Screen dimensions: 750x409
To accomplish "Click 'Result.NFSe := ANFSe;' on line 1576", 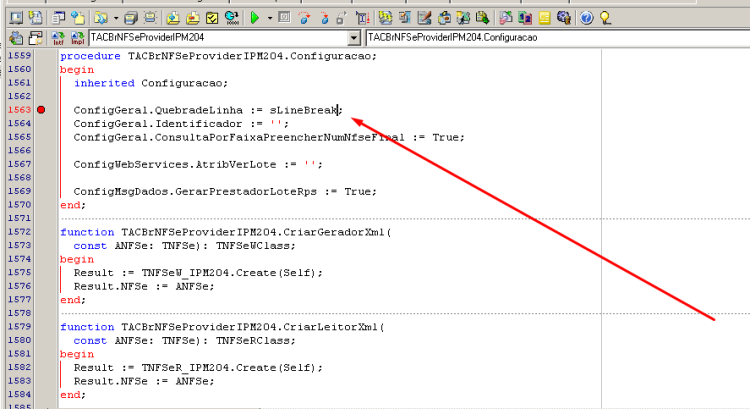I will pyautogui.click(x=144, y=286).
